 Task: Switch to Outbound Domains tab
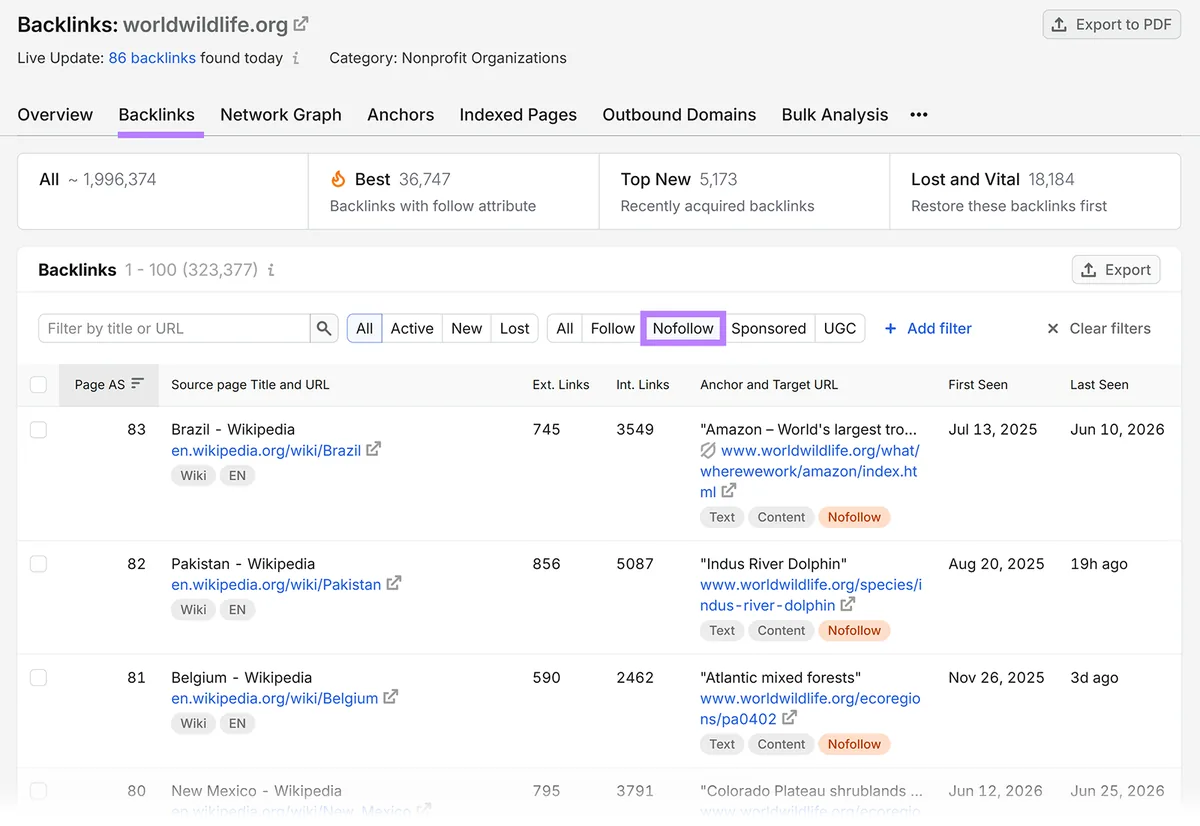(679, 115)
